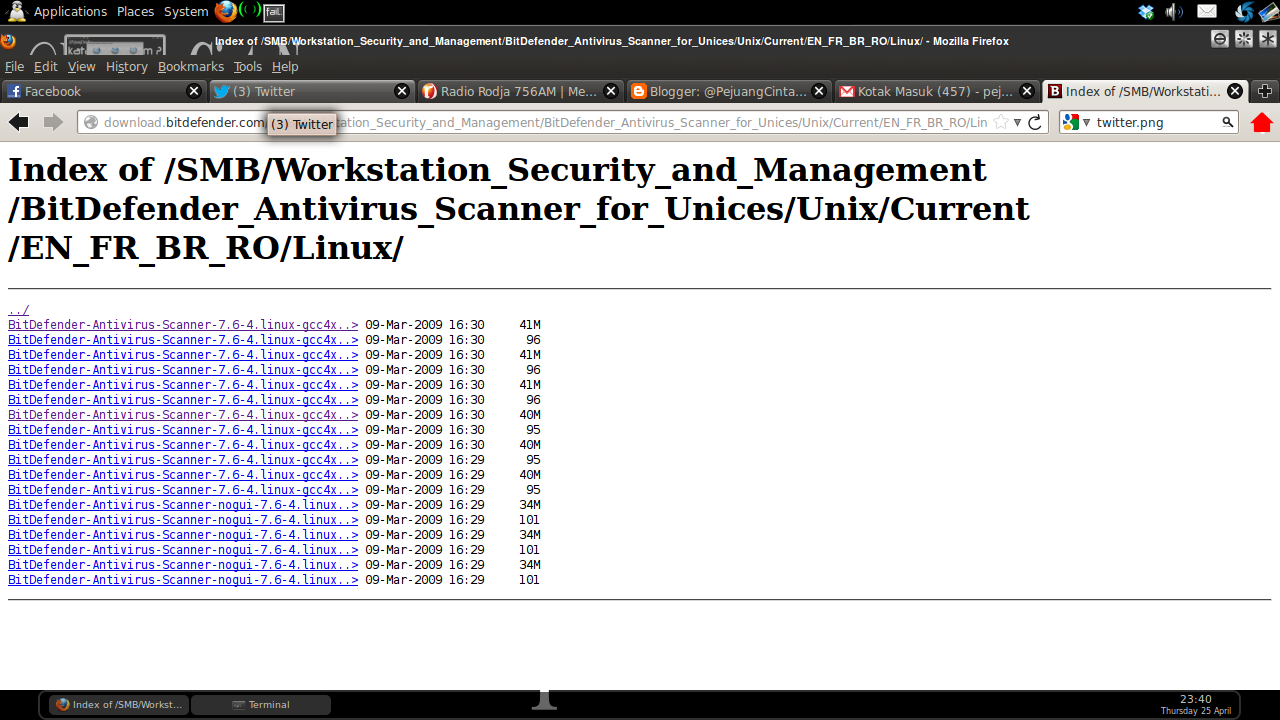Click the Index of /SMB/Workst... taskbar button
The width and height of the screenshot is (1280, 720).
point(119,704)
